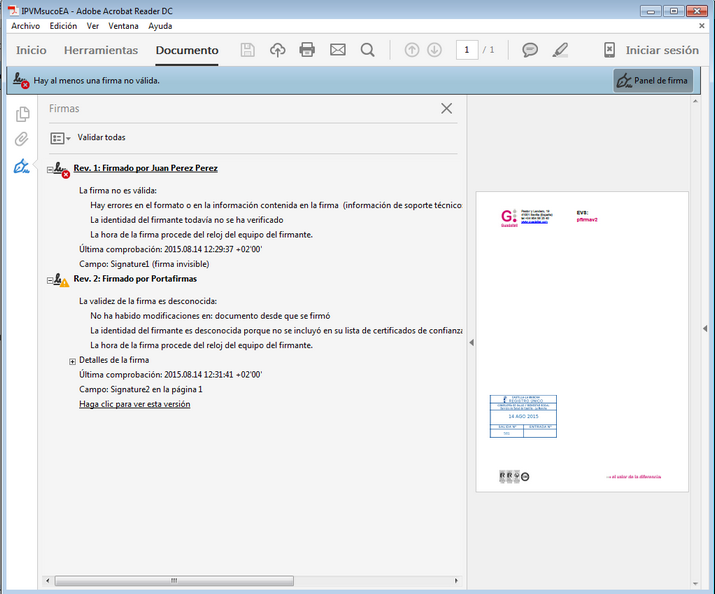Click the Save file icon
Screen dimensions: 715x594
click(x=248, y=50)
